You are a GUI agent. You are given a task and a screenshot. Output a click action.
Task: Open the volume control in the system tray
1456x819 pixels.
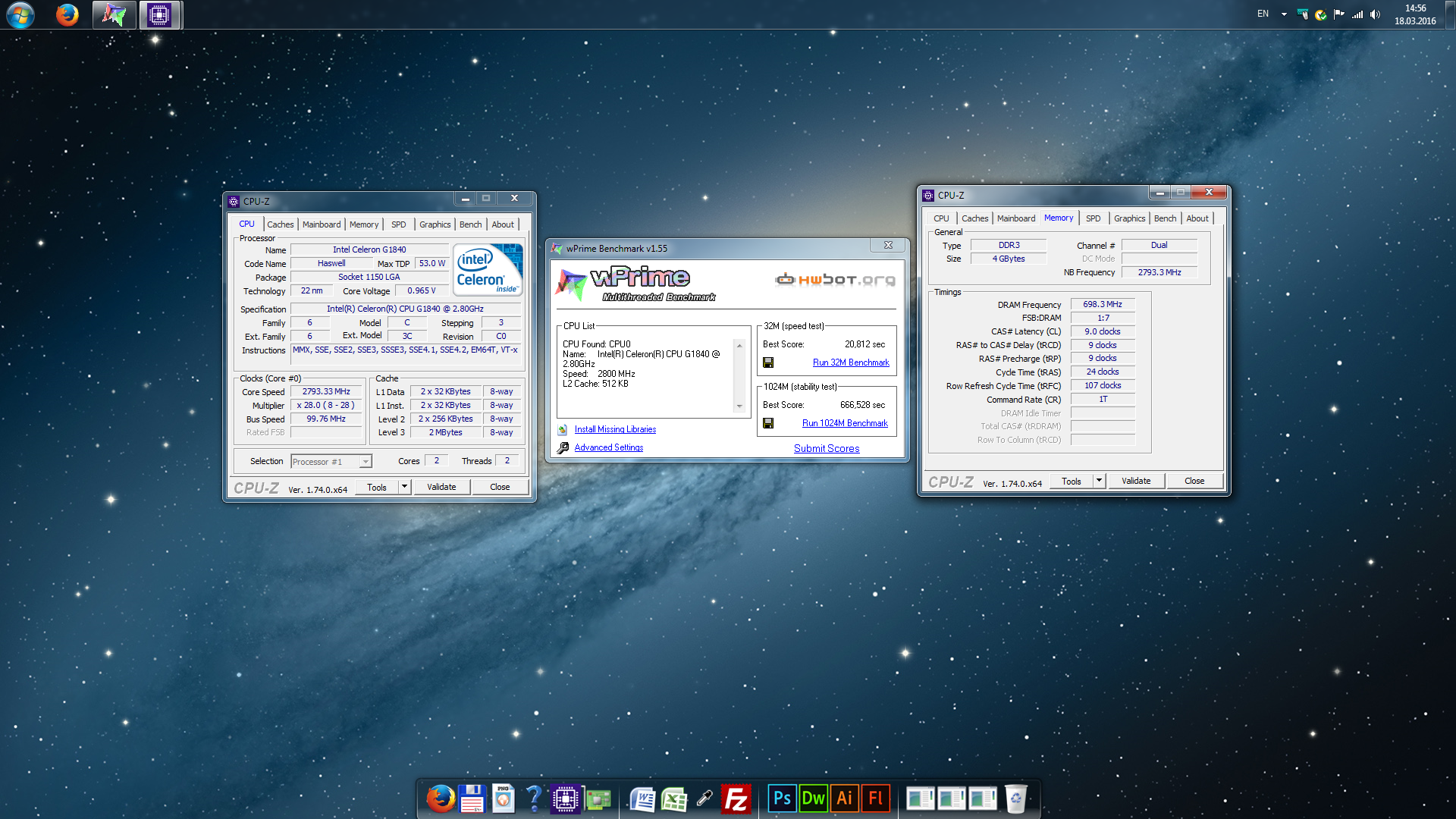click(x=1376, y=14)
